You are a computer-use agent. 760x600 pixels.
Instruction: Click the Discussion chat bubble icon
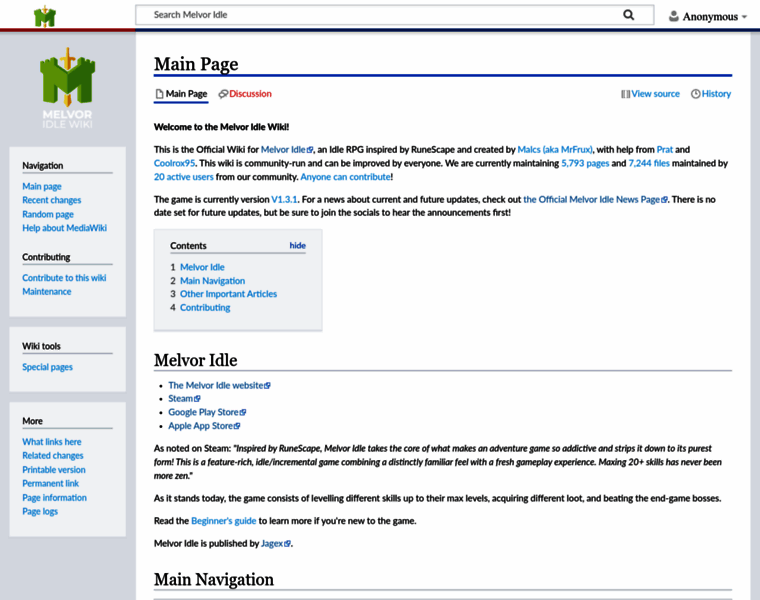(223, 94)
